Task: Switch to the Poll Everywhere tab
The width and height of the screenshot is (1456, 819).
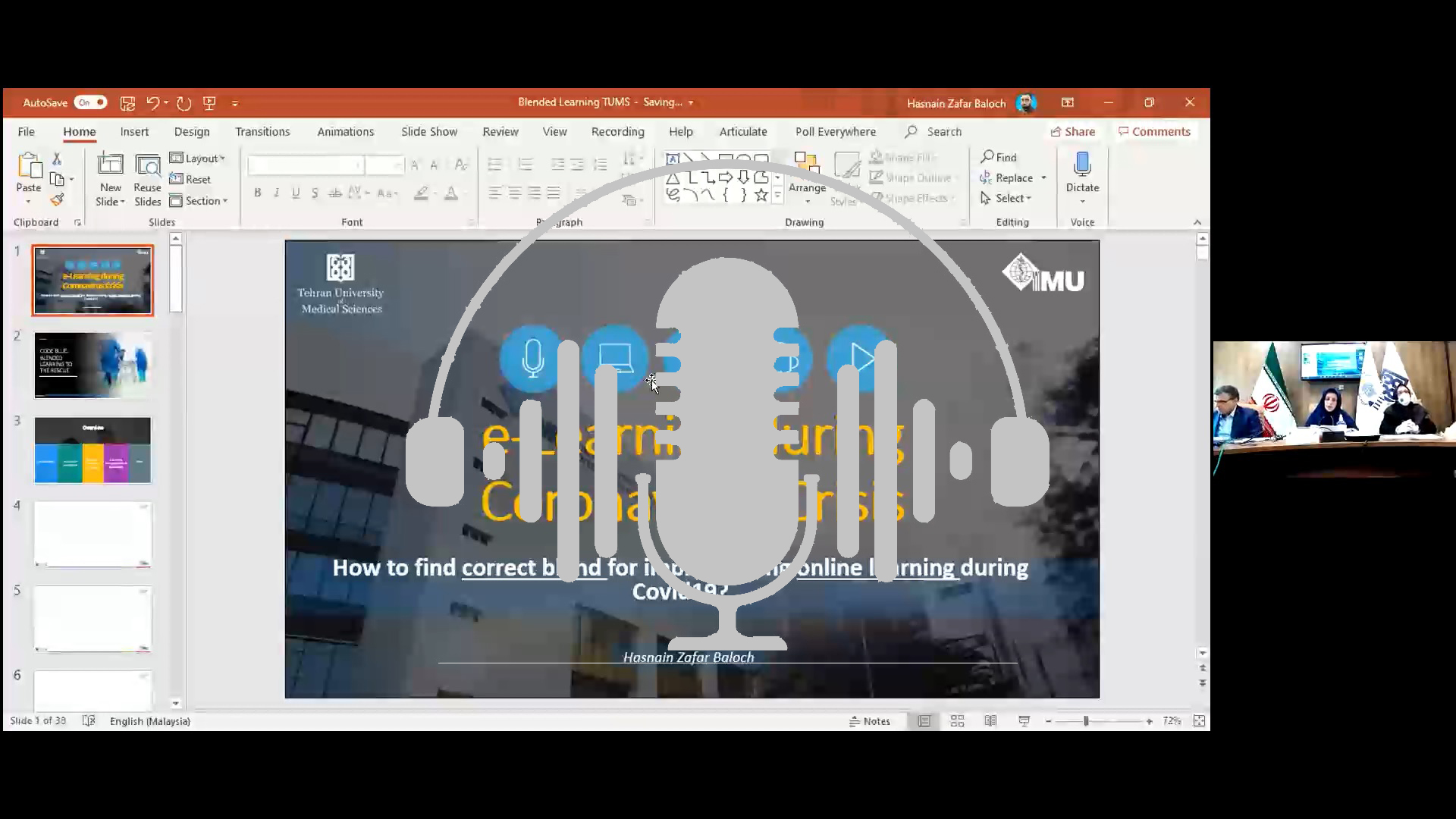Action: pos(835,132)
